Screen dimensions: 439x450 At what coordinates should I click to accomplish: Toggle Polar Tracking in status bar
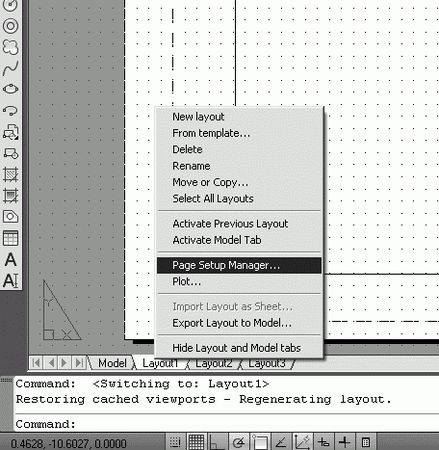coord(239,442)
